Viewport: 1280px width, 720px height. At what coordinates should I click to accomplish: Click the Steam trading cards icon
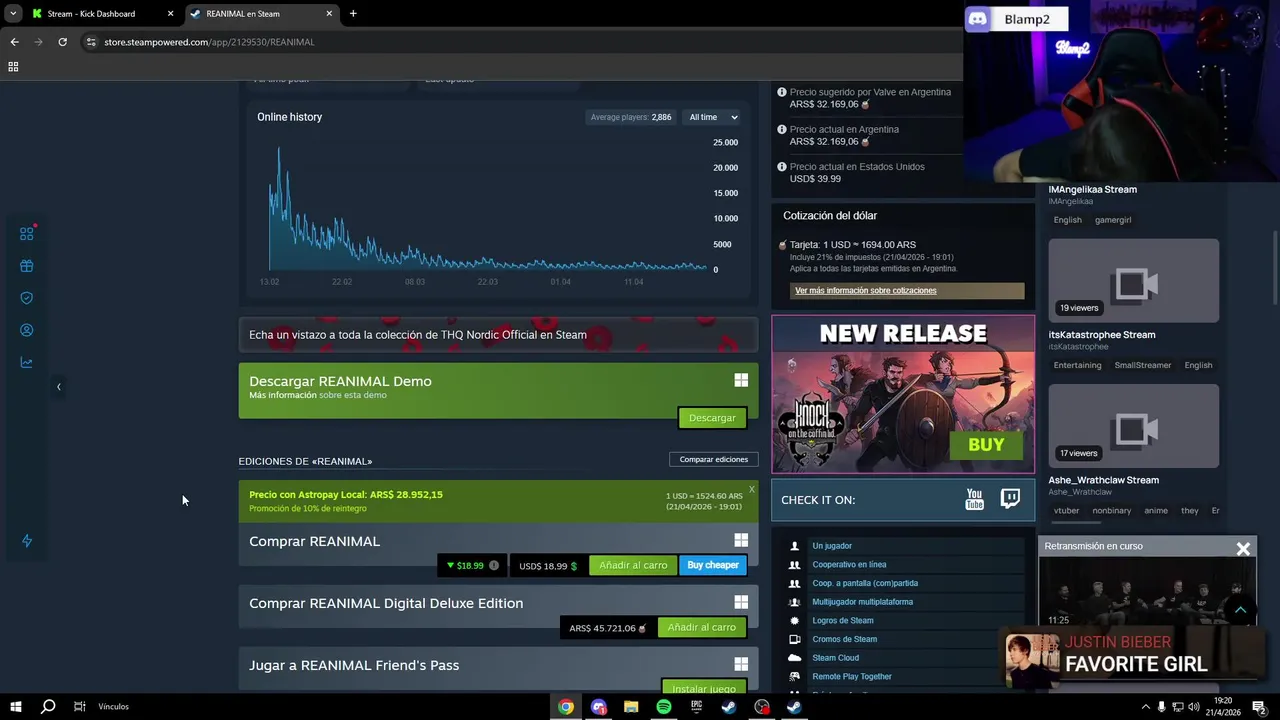pyautogui.click(x=795, y=639)
